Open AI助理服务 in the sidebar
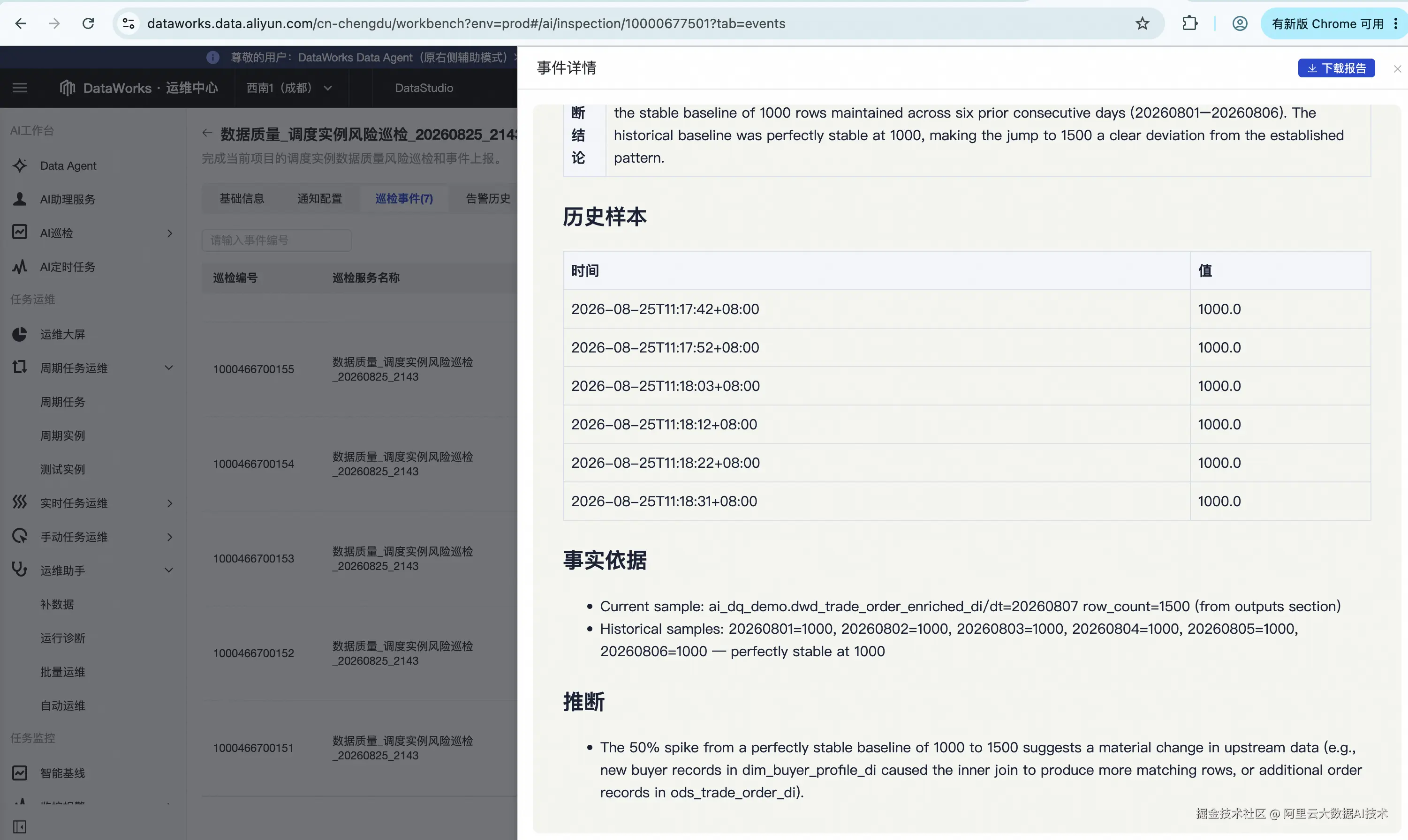1408x840 pixels. [x=68, y=199]
